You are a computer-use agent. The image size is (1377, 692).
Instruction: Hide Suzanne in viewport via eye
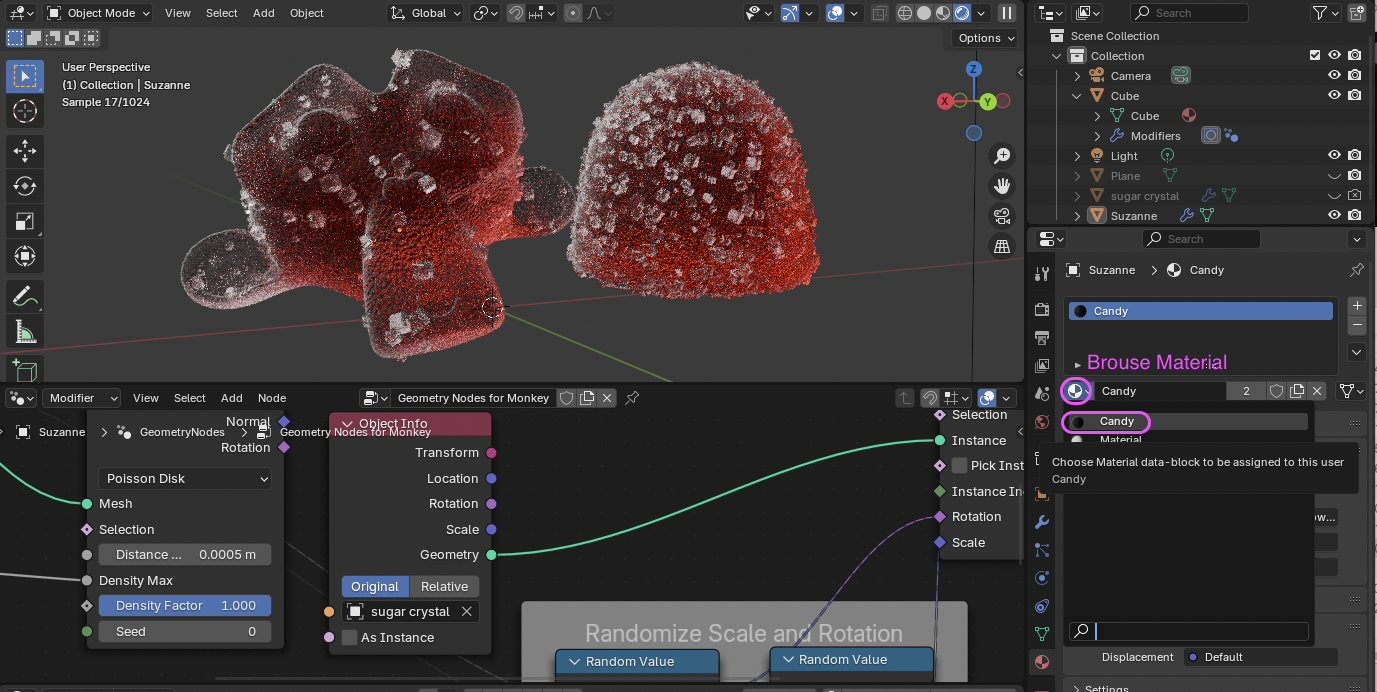(x=1334, y=216)
